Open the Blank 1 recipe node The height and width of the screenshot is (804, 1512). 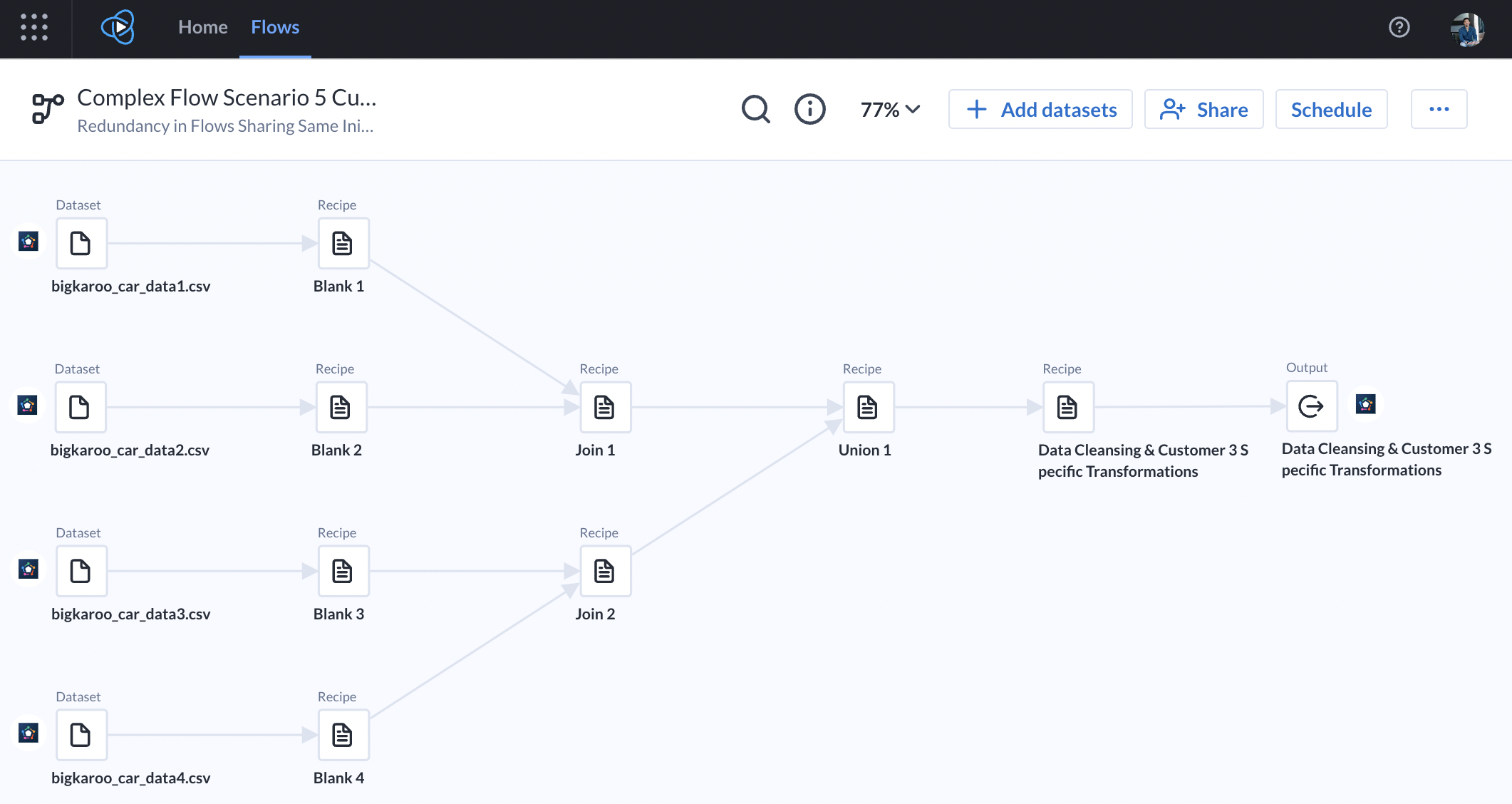click(343, 243)
